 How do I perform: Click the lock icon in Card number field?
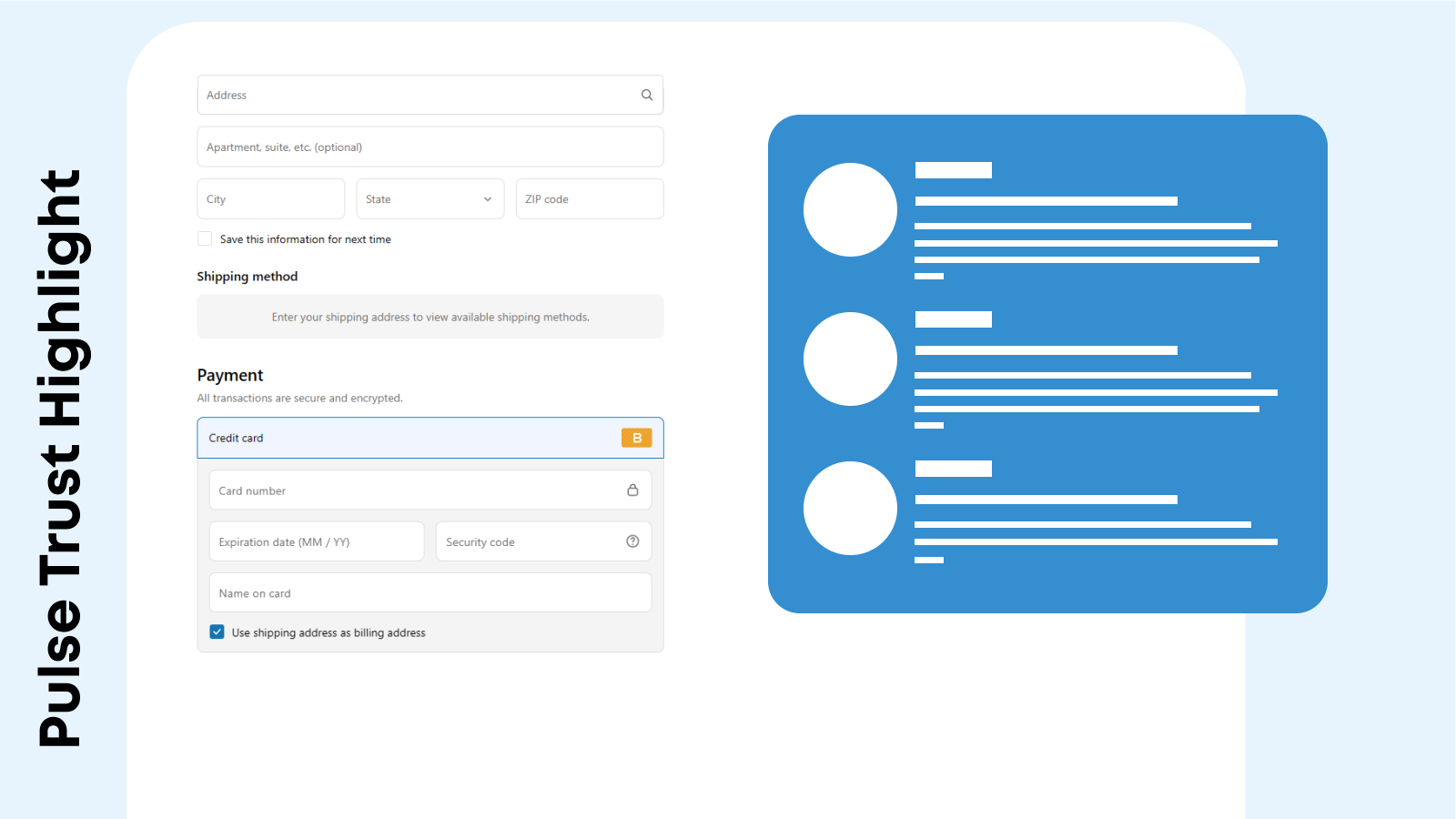point(632,490)
